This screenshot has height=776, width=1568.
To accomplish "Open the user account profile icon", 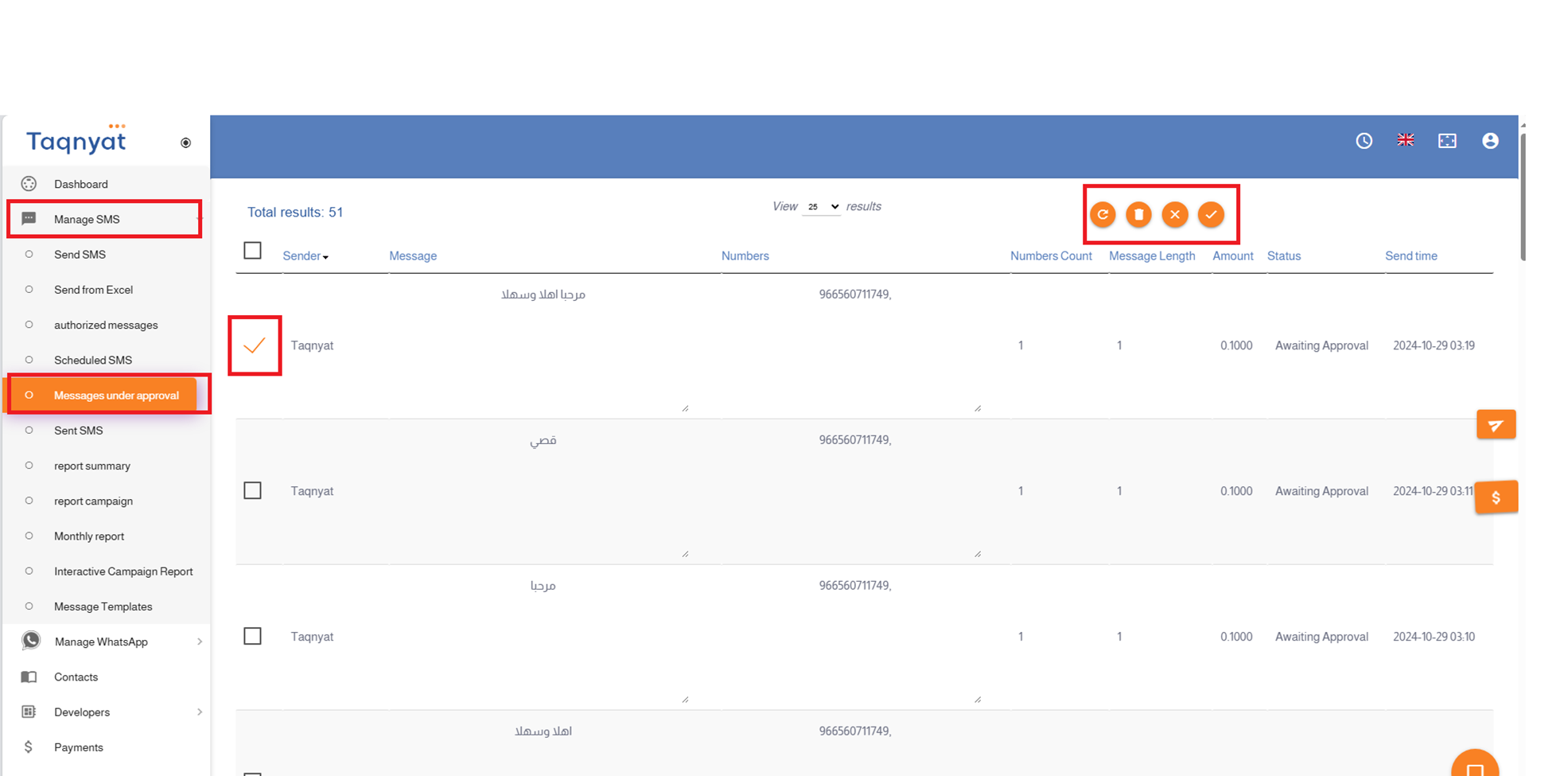I will click(1490, 141).
